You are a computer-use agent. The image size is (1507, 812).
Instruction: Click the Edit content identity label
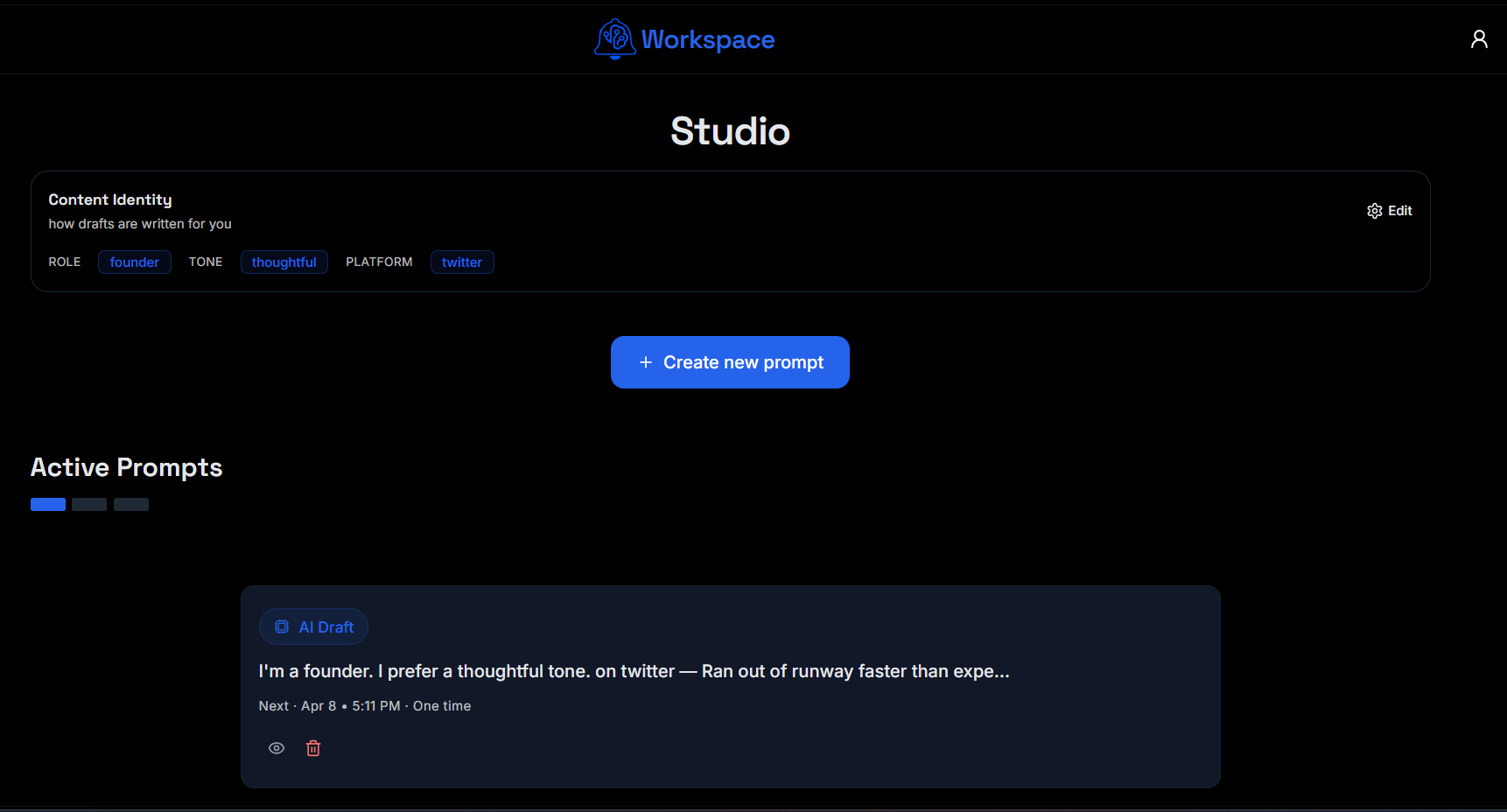[x=1400, y=211]
